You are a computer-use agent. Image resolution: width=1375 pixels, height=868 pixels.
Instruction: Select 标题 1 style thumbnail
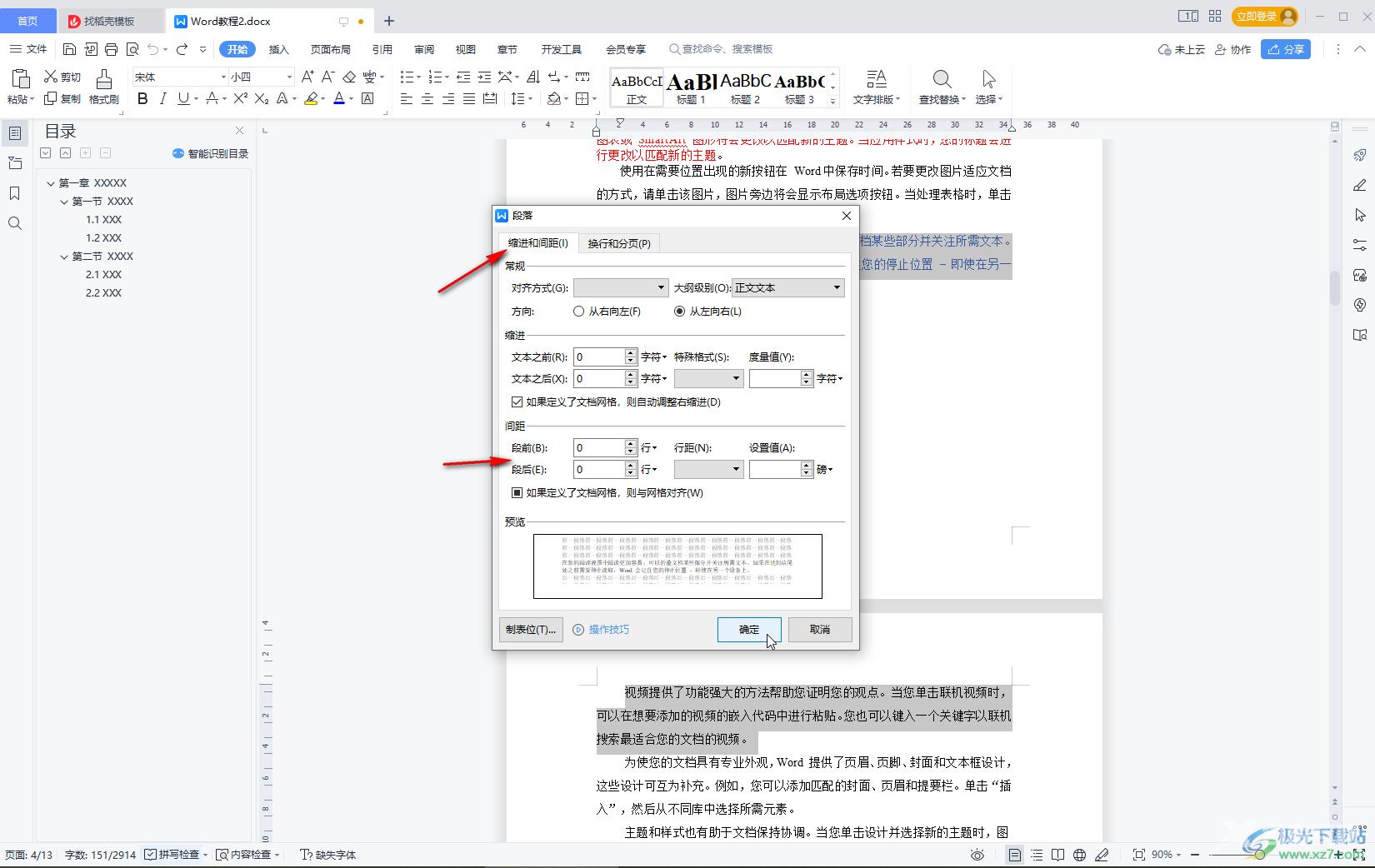point(691,87)
